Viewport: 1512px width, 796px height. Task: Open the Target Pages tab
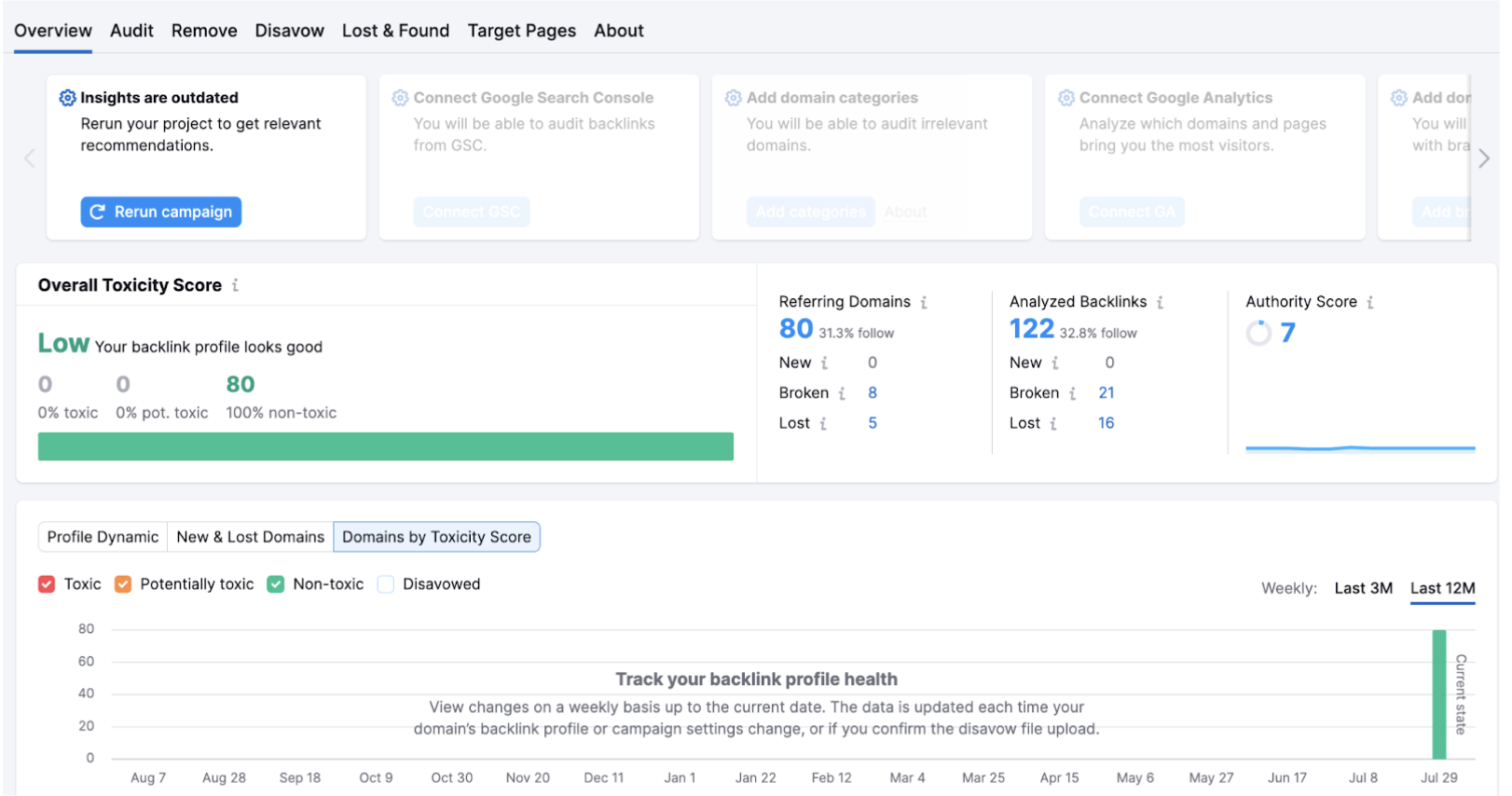click(522, 31)
